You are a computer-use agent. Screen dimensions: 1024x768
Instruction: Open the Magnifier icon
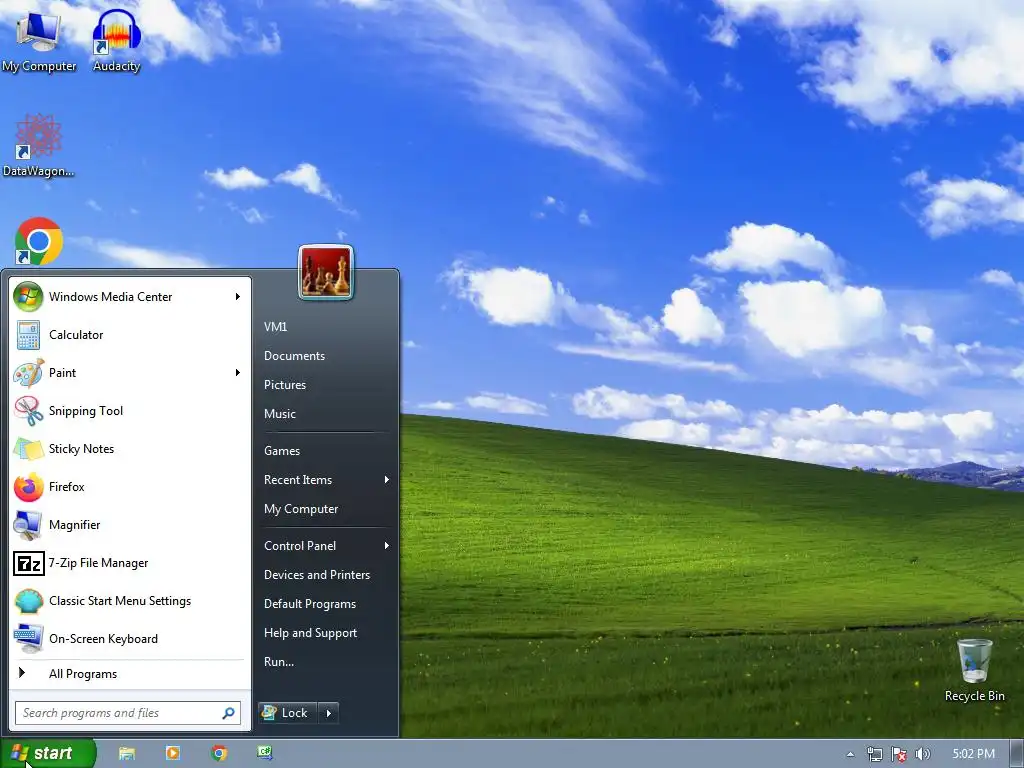pyautogui.click(x=28, y=525)
